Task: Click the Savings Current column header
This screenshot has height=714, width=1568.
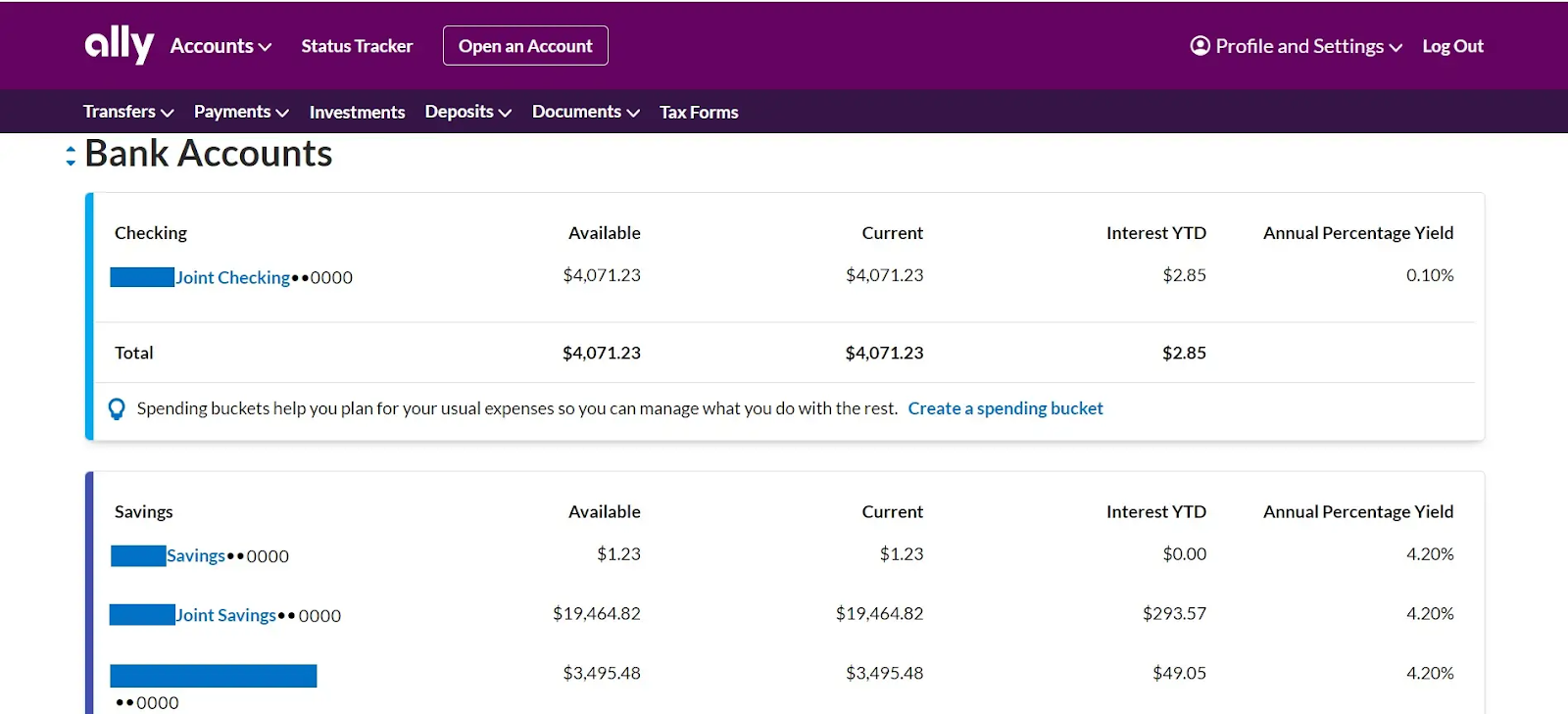Action: click(x=893, y=511)
